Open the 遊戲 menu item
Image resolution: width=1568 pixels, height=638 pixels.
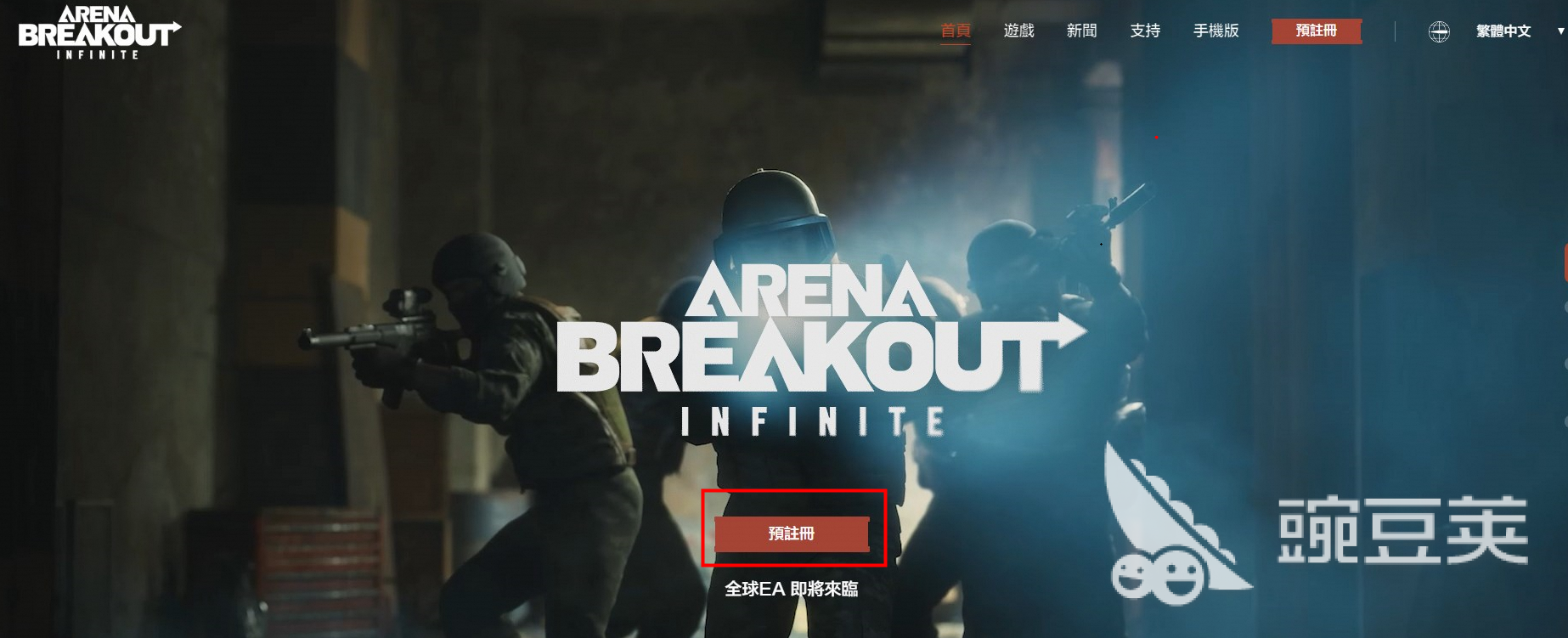coord(1018,31)
